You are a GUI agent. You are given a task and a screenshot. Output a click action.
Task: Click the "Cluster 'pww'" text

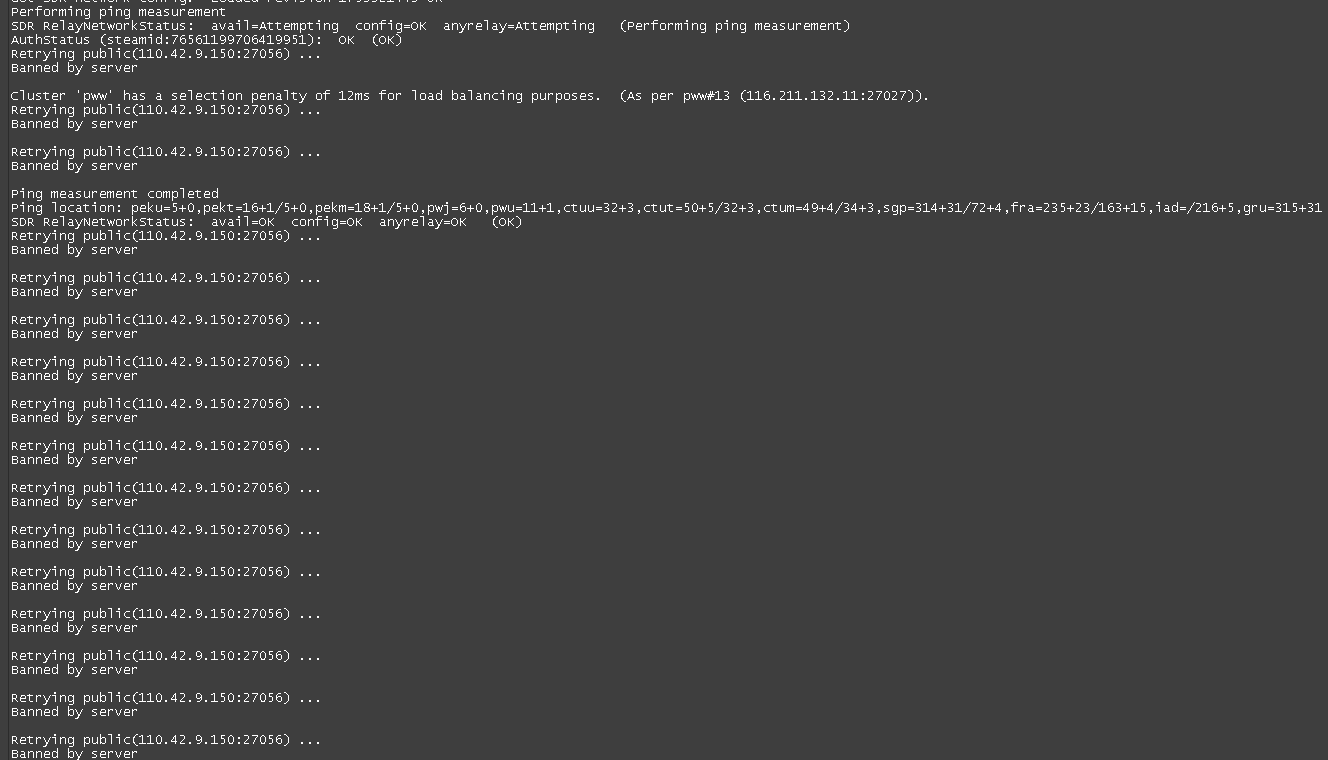click(62, 96)
